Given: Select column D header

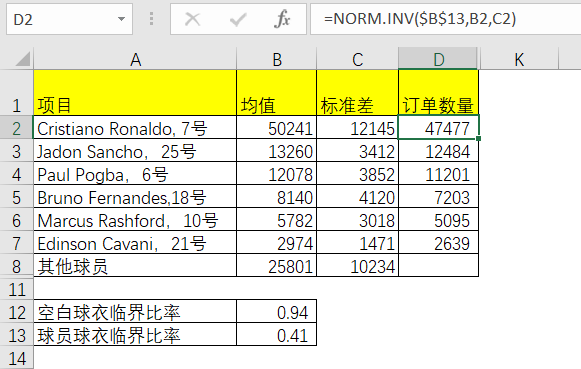Looking at the screenshot, I should coord(439,59).
